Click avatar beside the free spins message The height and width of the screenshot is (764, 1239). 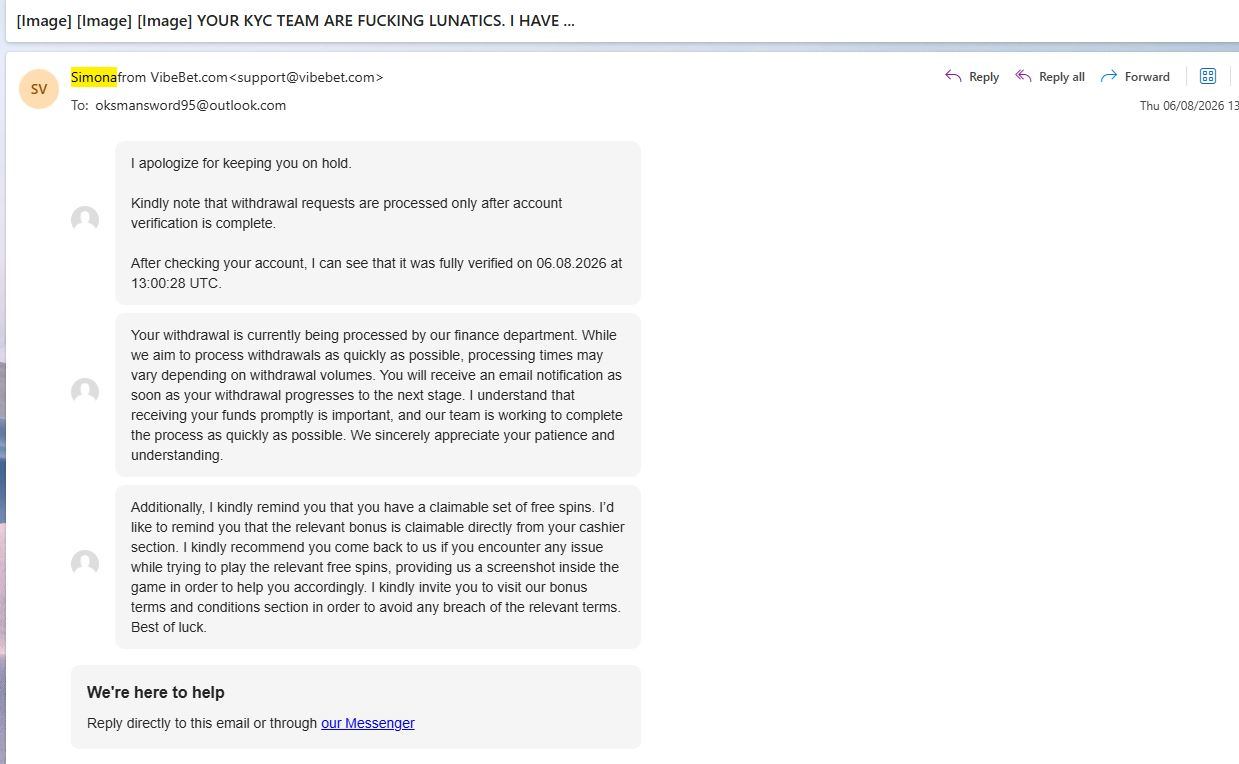coord(85,563)
